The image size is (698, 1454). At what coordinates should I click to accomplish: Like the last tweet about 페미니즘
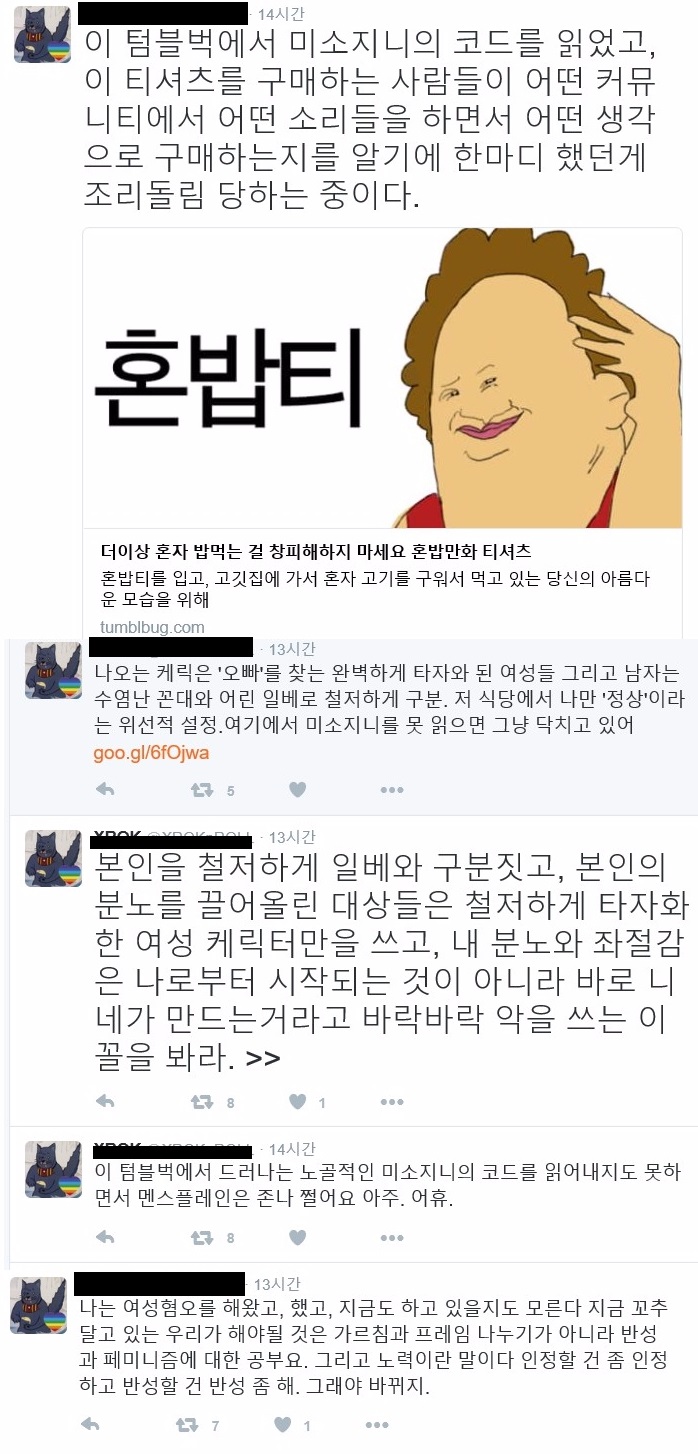(x=282, y=1424)
